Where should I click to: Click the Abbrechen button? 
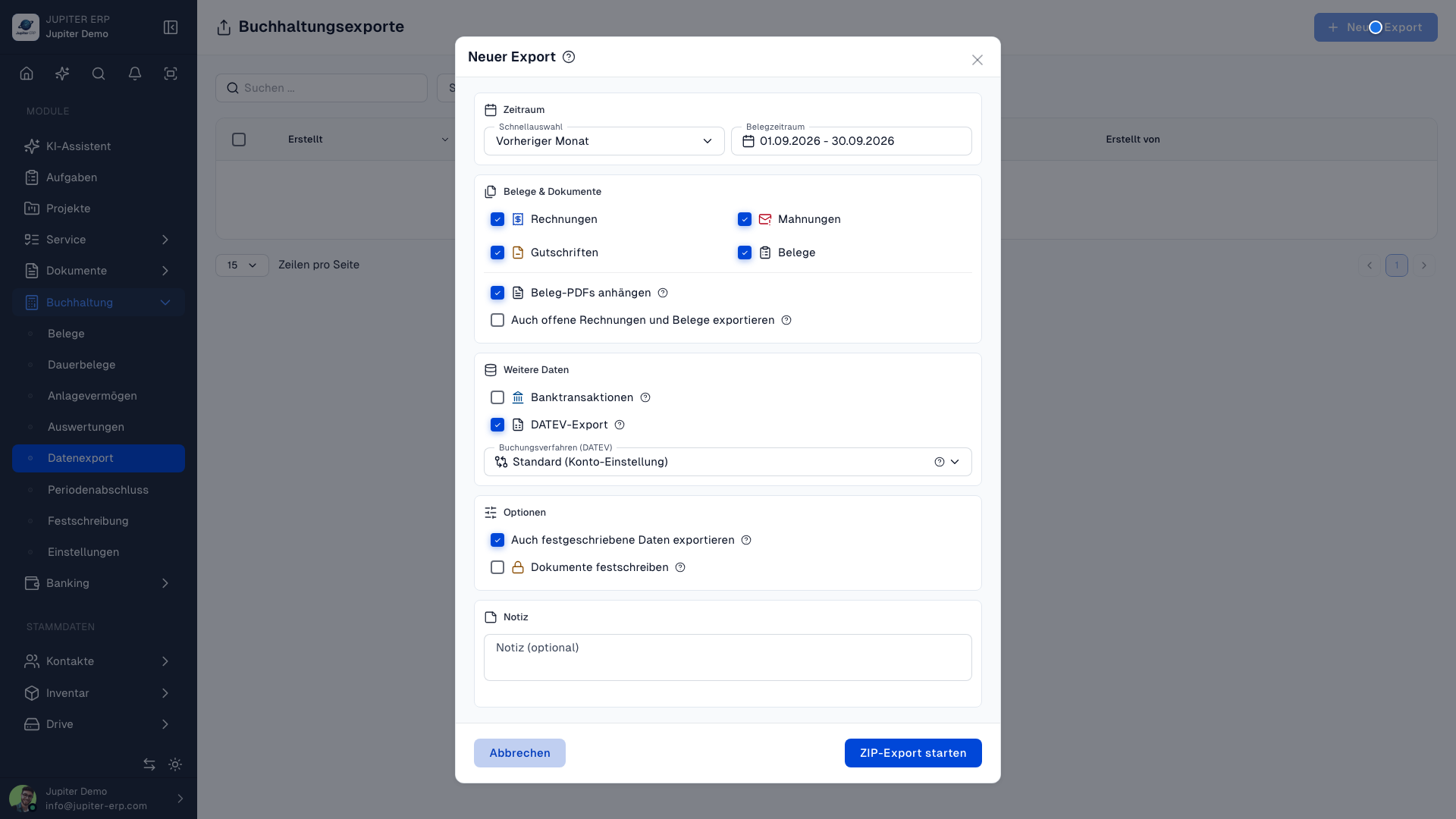tap(519, 753)
